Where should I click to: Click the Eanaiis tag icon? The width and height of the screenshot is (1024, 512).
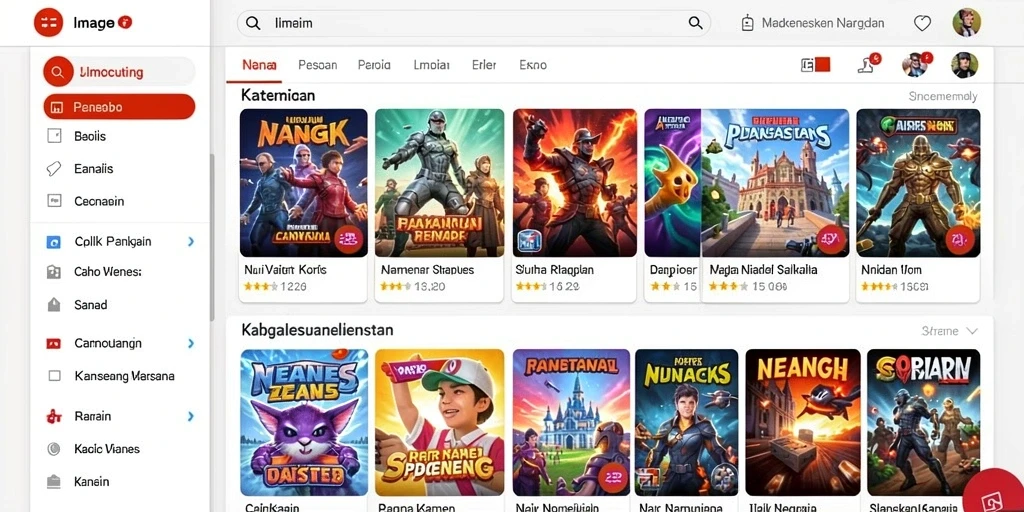(54, 168)
